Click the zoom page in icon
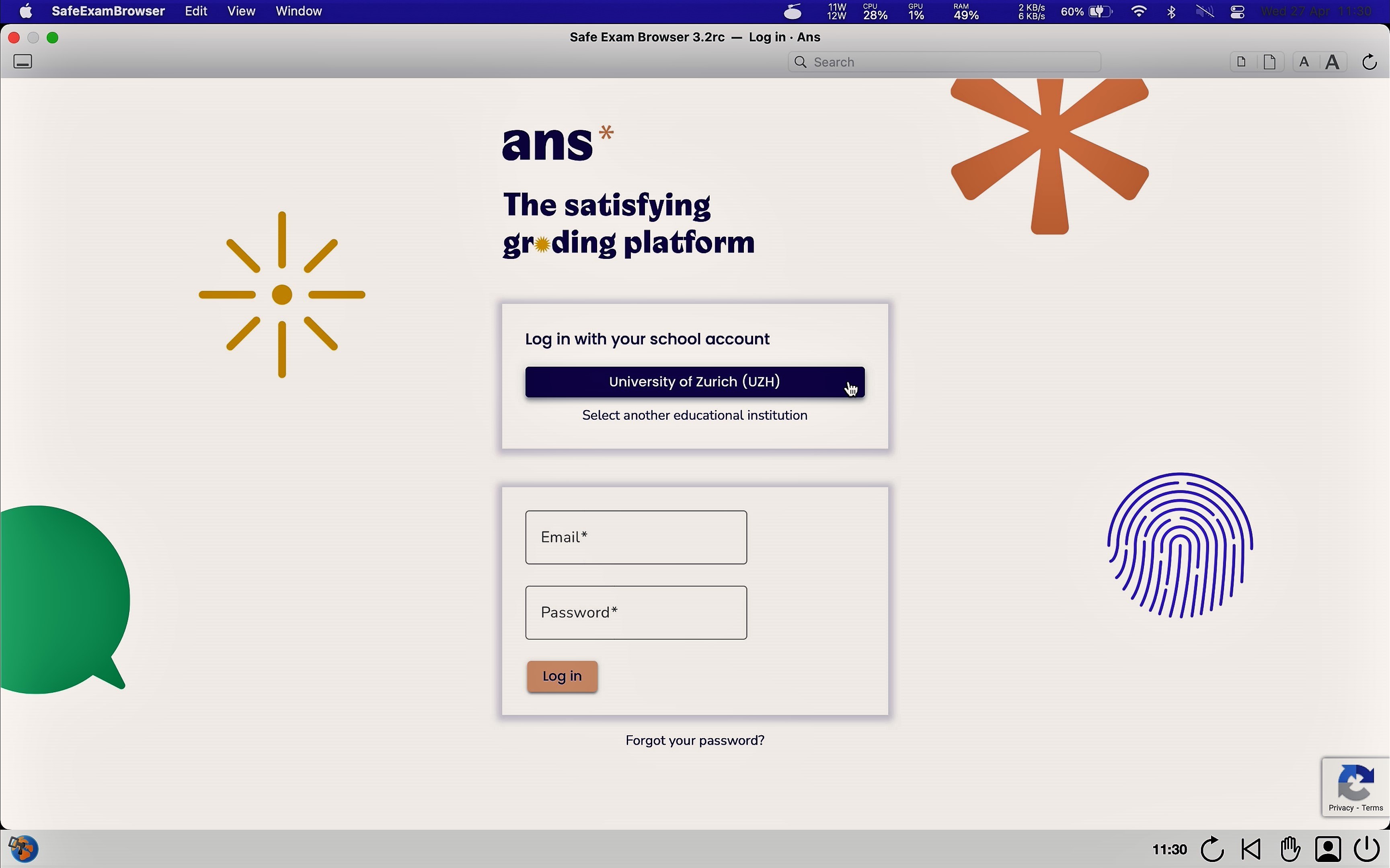 pyautogui.click(x=1271, y=62)
